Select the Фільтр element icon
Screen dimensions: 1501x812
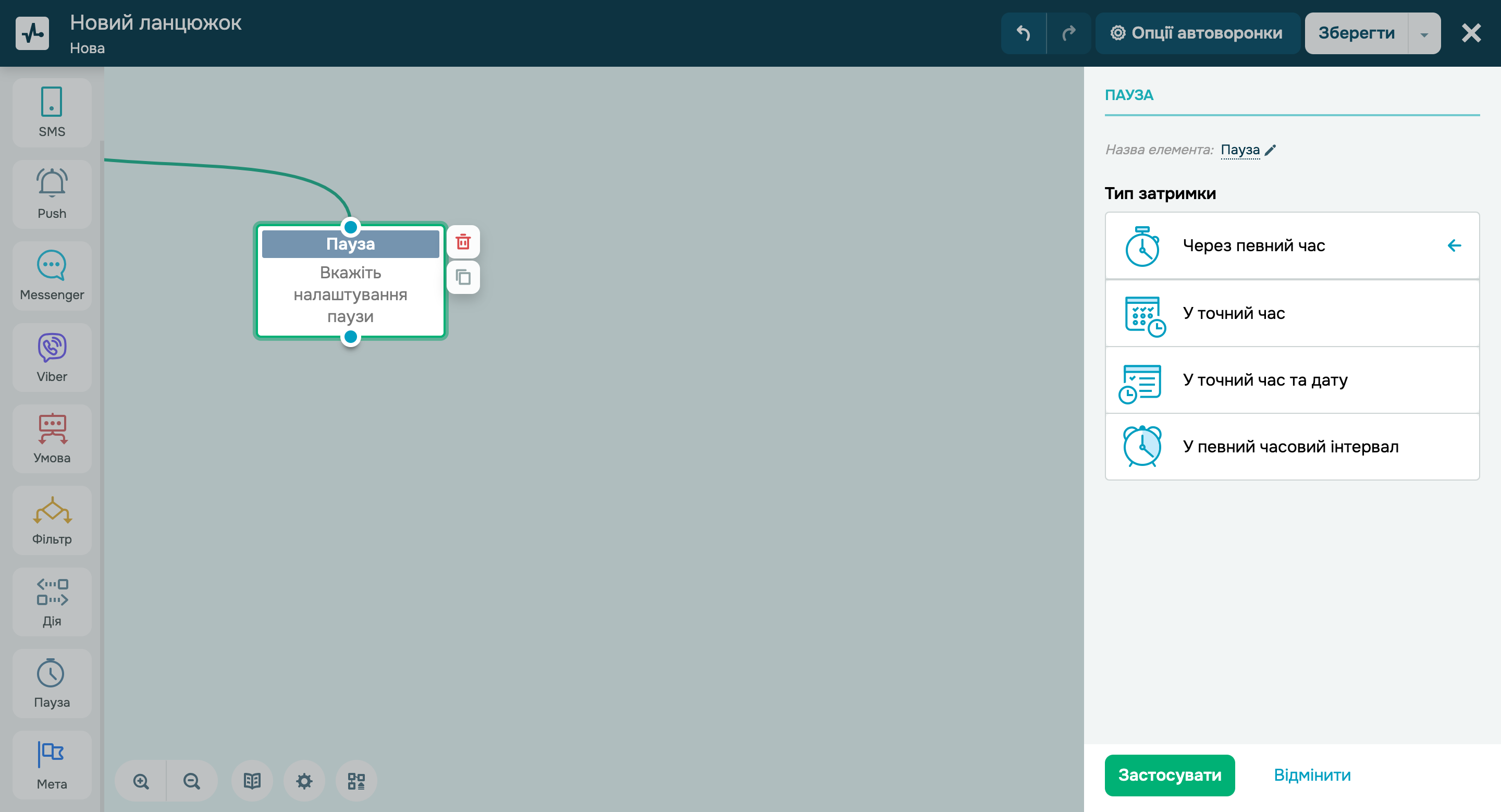[52, 520]
